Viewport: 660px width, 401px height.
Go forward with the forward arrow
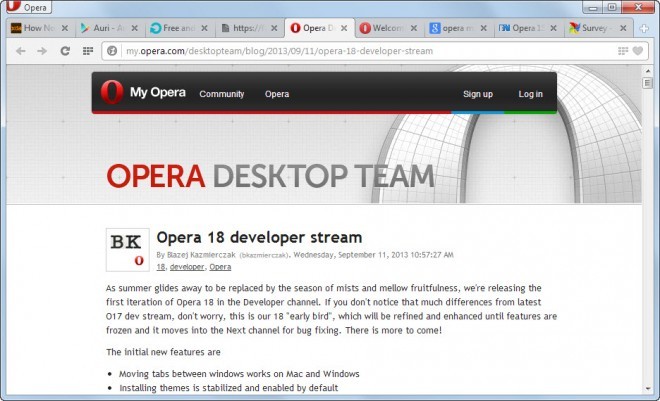tap(42, 51)
